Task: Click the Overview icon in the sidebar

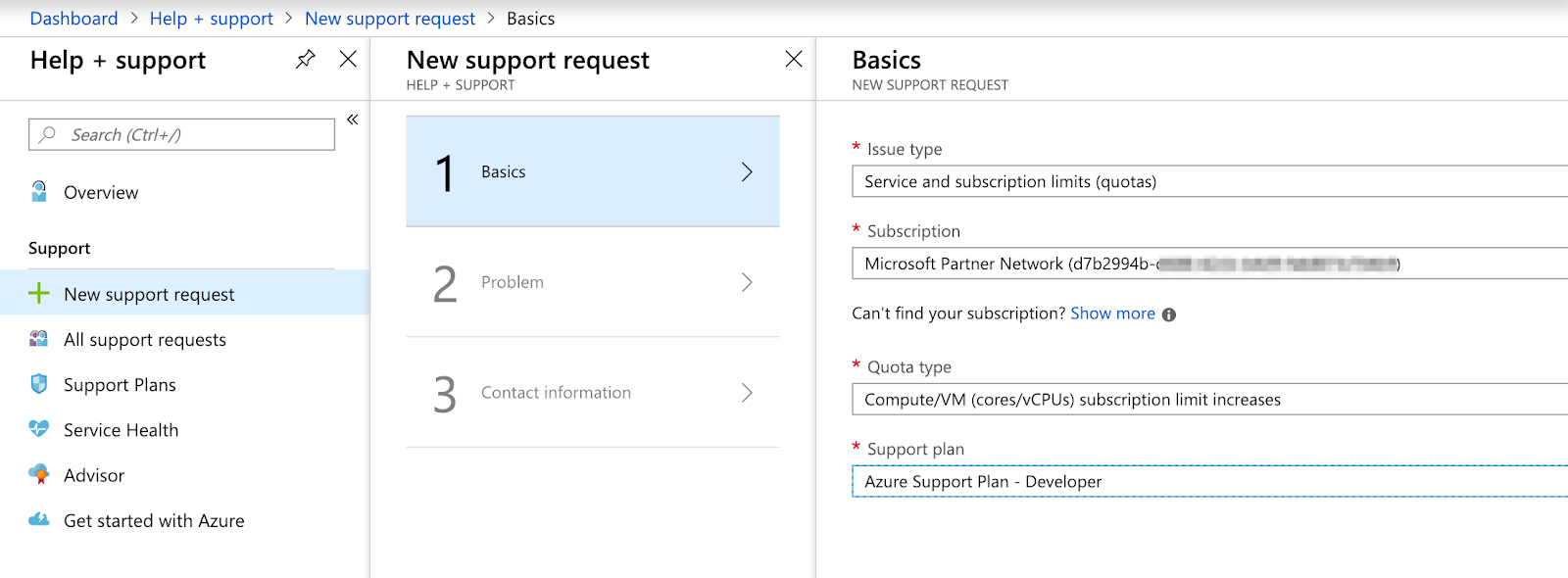Action: click(x=39, y=192)
